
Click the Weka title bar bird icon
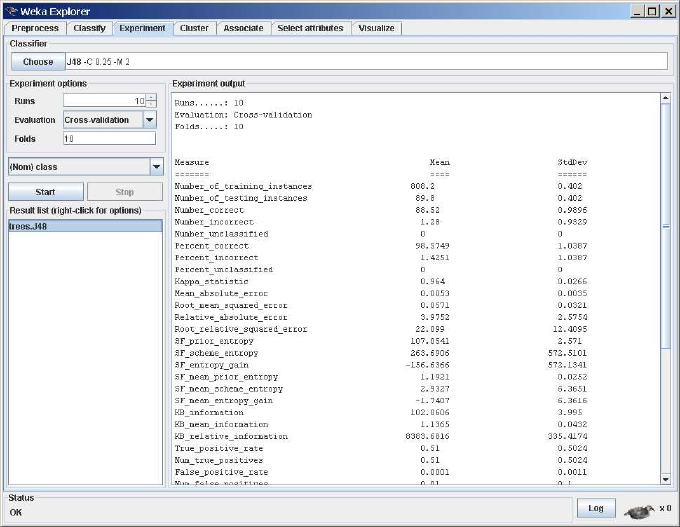tap(12, 11)
